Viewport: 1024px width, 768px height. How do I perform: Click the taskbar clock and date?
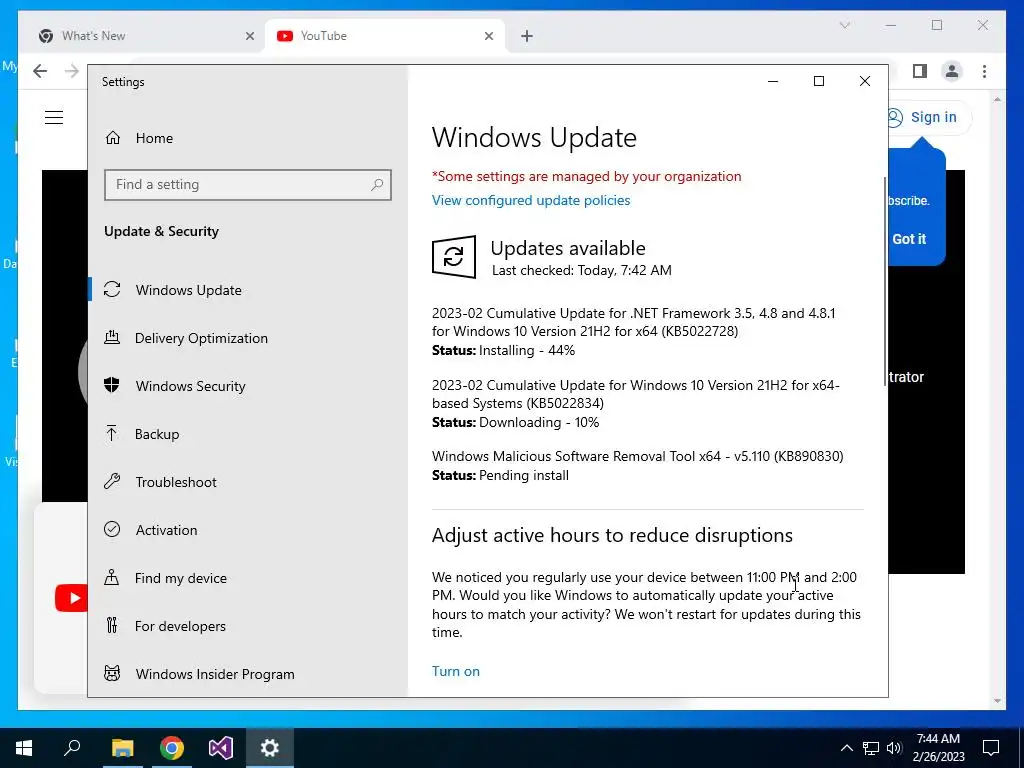[x=938, y=748]
